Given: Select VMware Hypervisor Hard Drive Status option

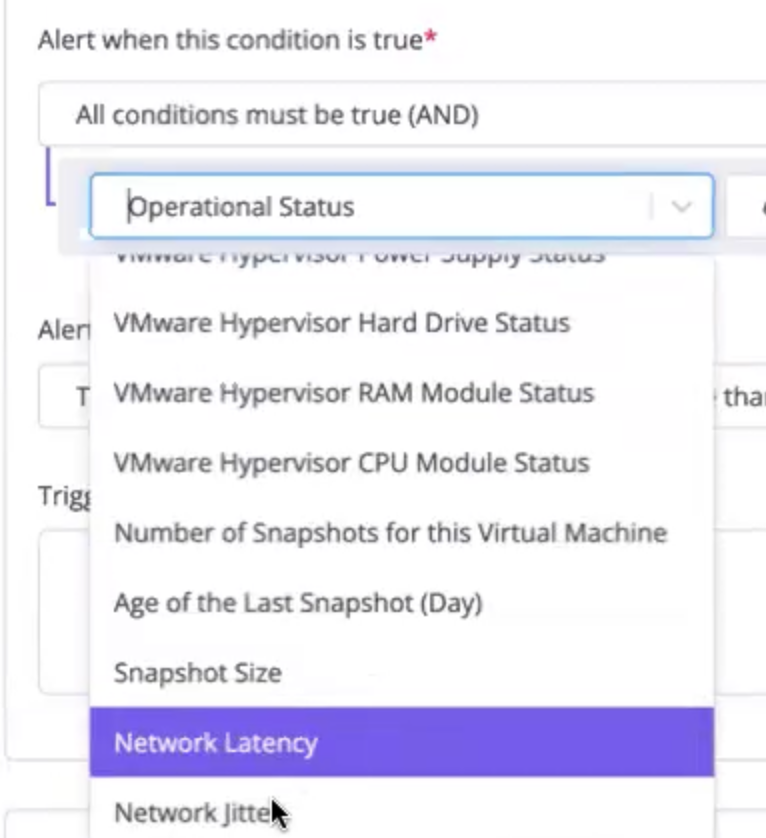Looking at the screenshot, I should pos(402,323).
